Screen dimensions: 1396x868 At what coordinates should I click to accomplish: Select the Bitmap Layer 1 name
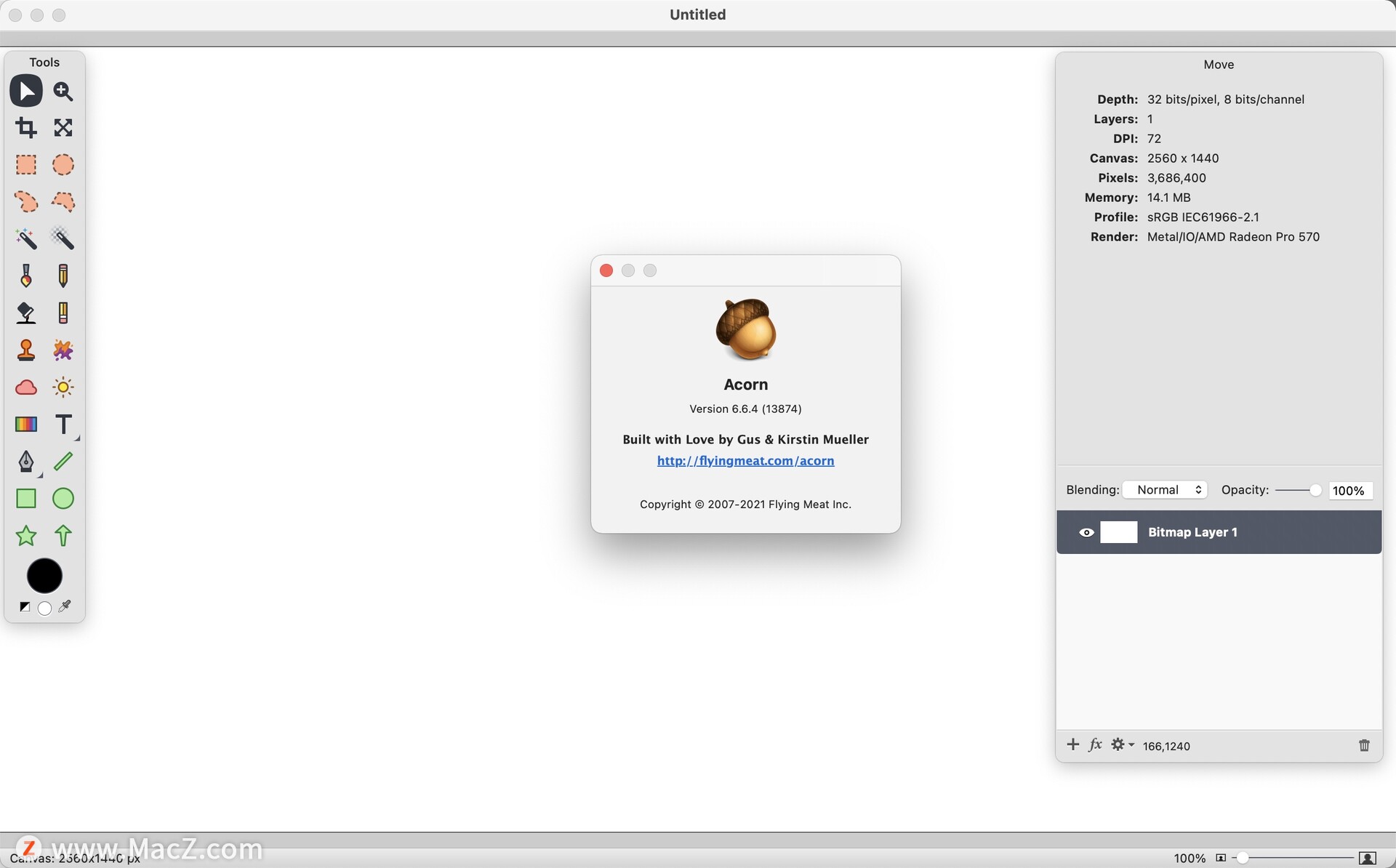coord(1192,532)
